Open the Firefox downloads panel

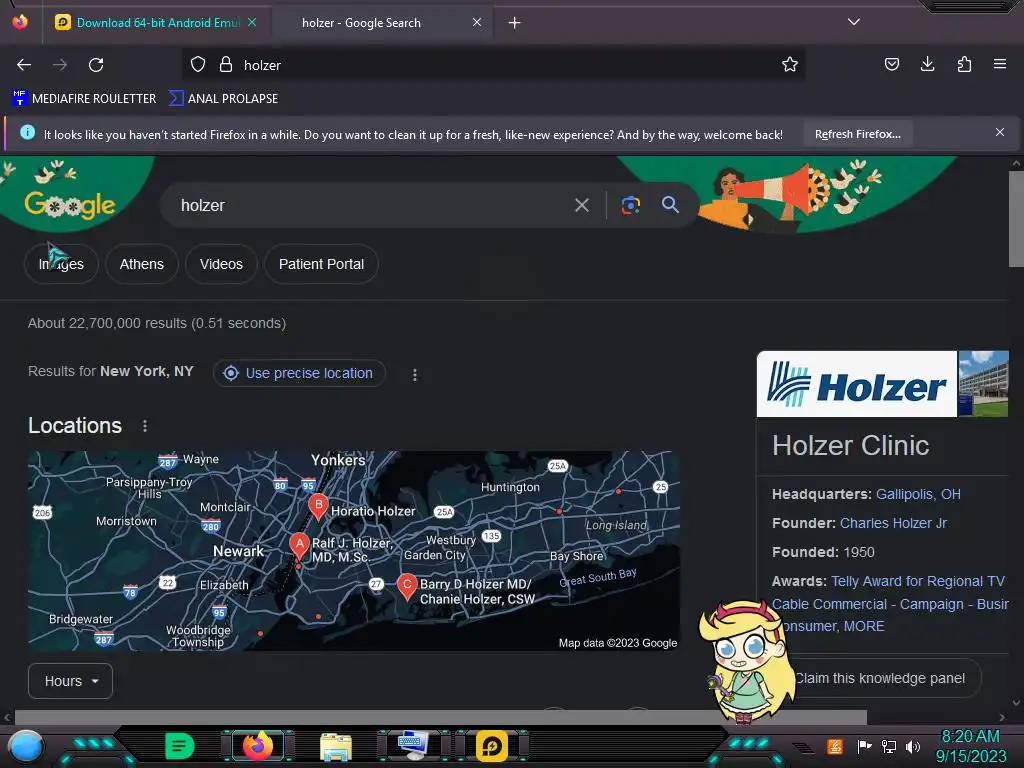point(927,64)
